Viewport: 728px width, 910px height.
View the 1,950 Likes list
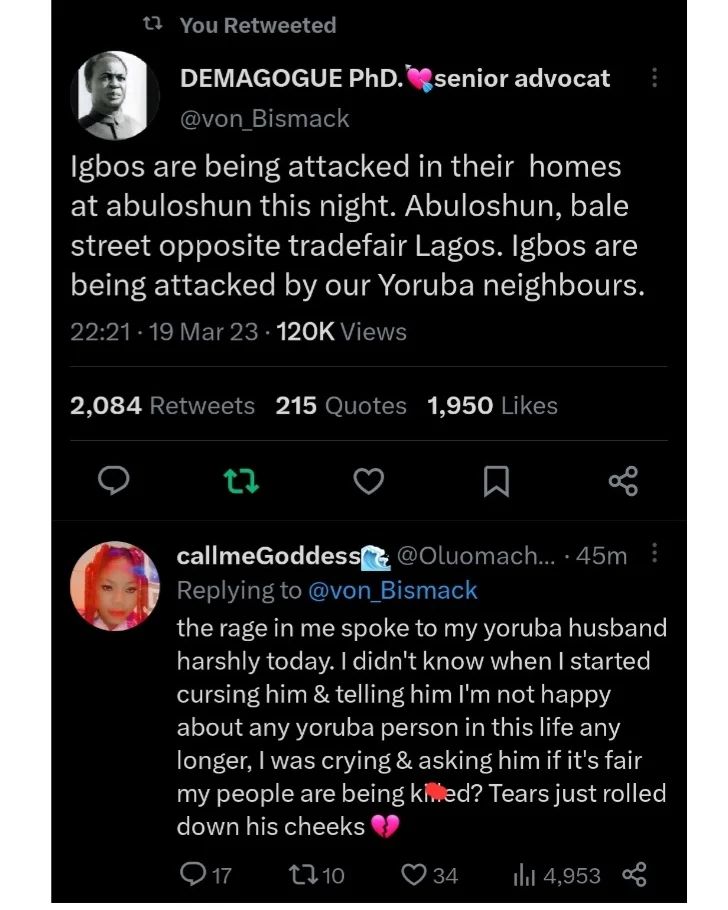pyautogui.click(x=492, y=405)
